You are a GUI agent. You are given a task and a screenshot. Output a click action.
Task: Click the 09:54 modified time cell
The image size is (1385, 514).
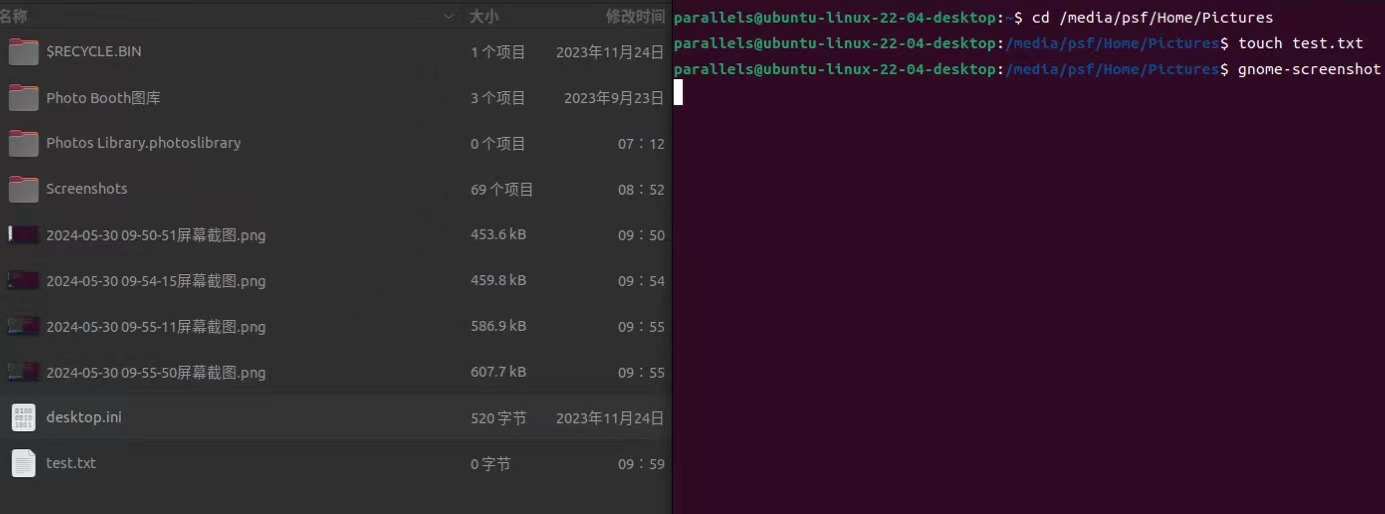pyautogui.click(x=641, y=281)
